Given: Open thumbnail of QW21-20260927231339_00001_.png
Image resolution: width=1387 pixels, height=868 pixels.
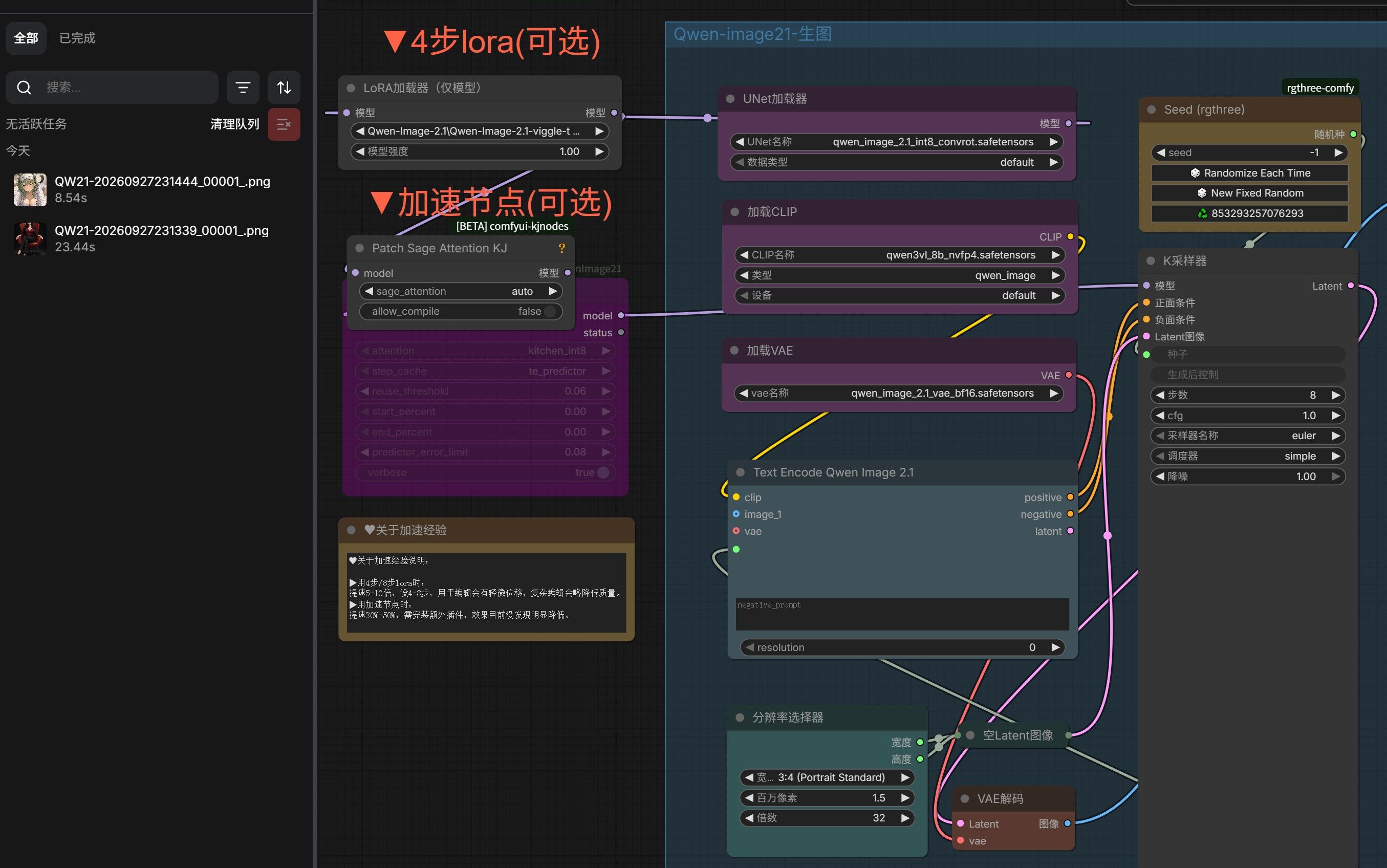Looking at the screenshot, I should (30, 239).
